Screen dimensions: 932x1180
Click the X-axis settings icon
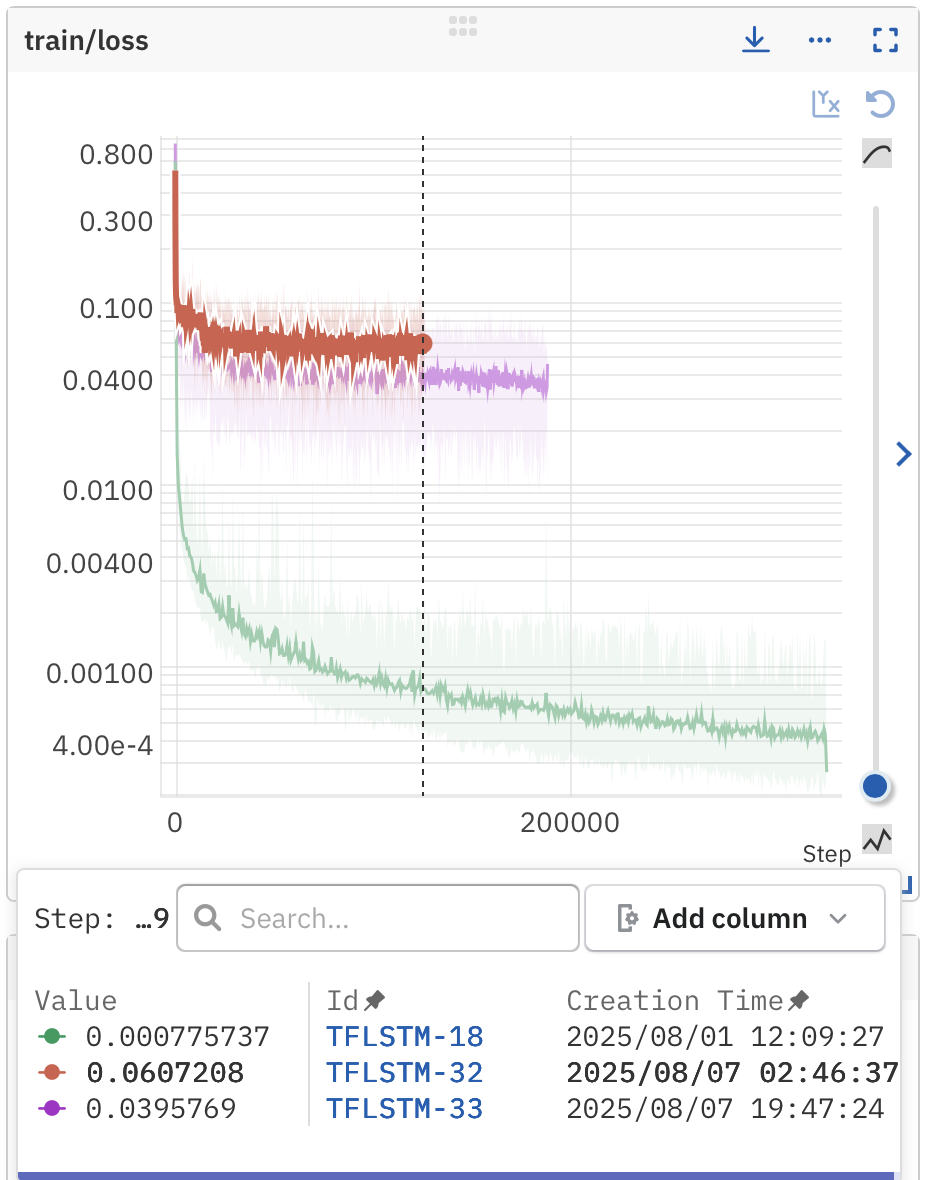click(x=825, y=103)
